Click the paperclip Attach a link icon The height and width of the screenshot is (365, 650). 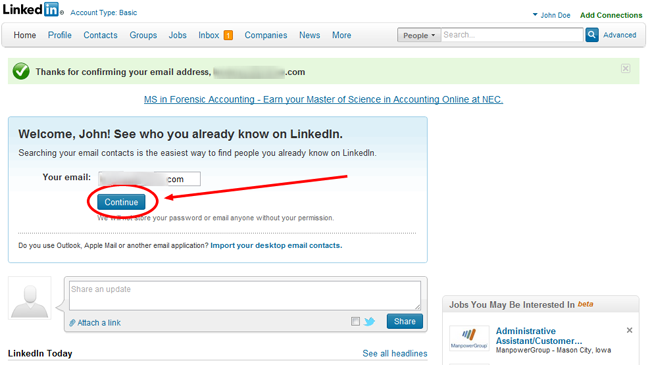[x=72, y=323]
